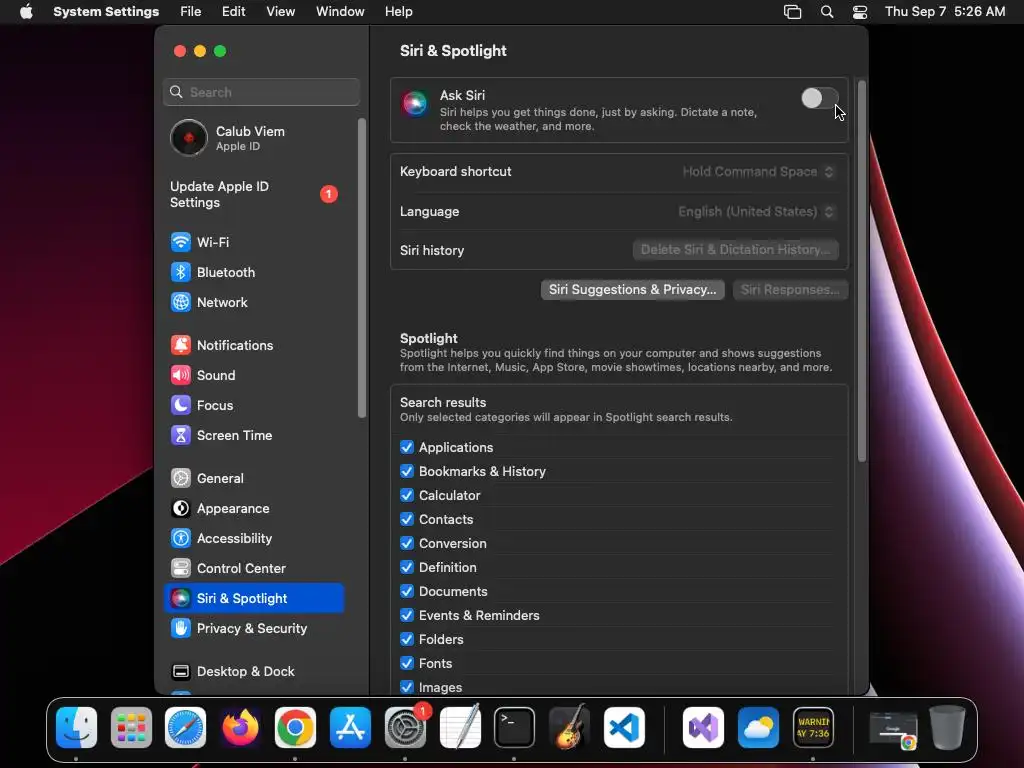Open Visual Studio Code from the Dock

(x=624, y=728)
